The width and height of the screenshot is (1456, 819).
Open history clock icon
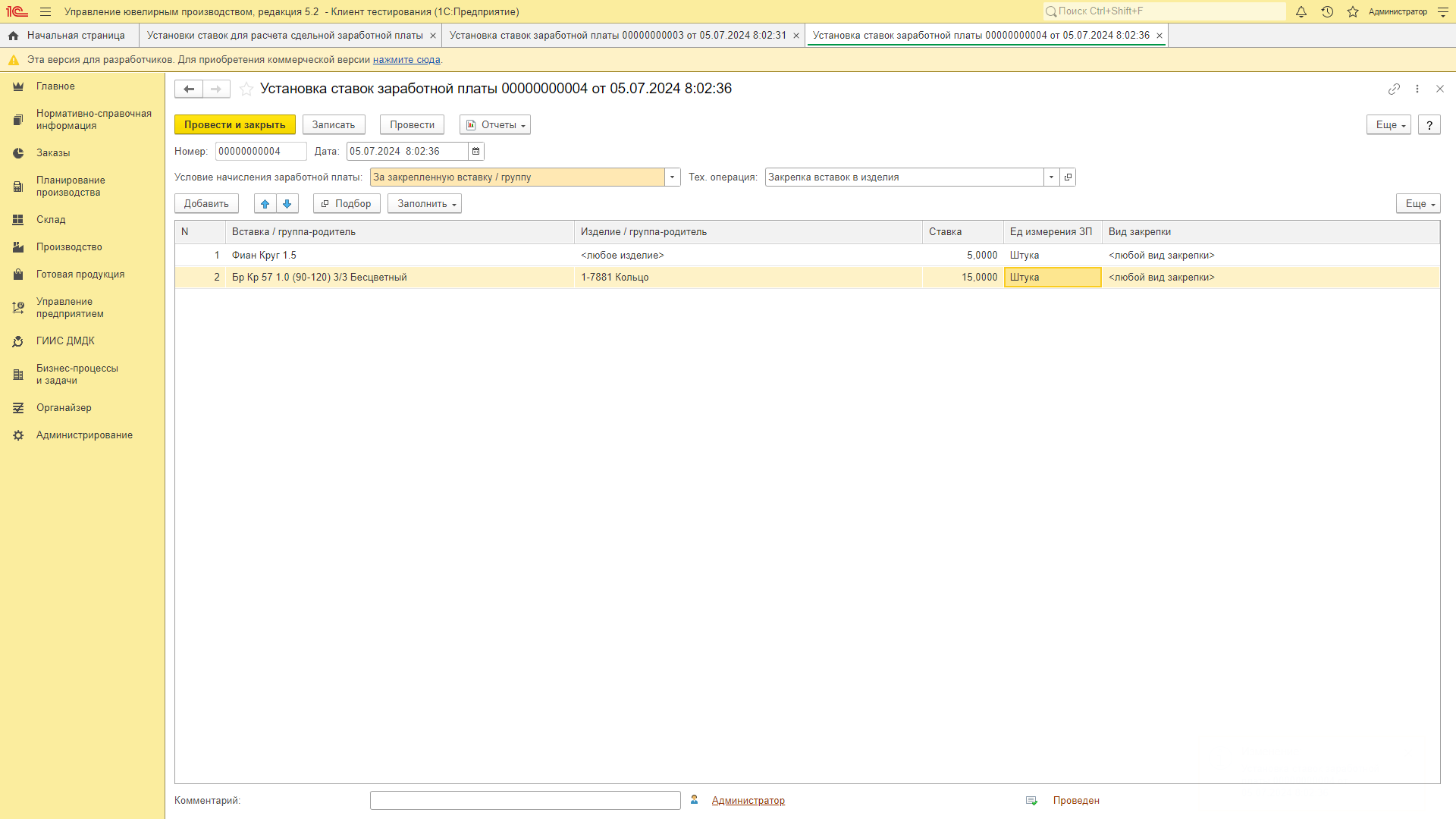[1327, 11]
